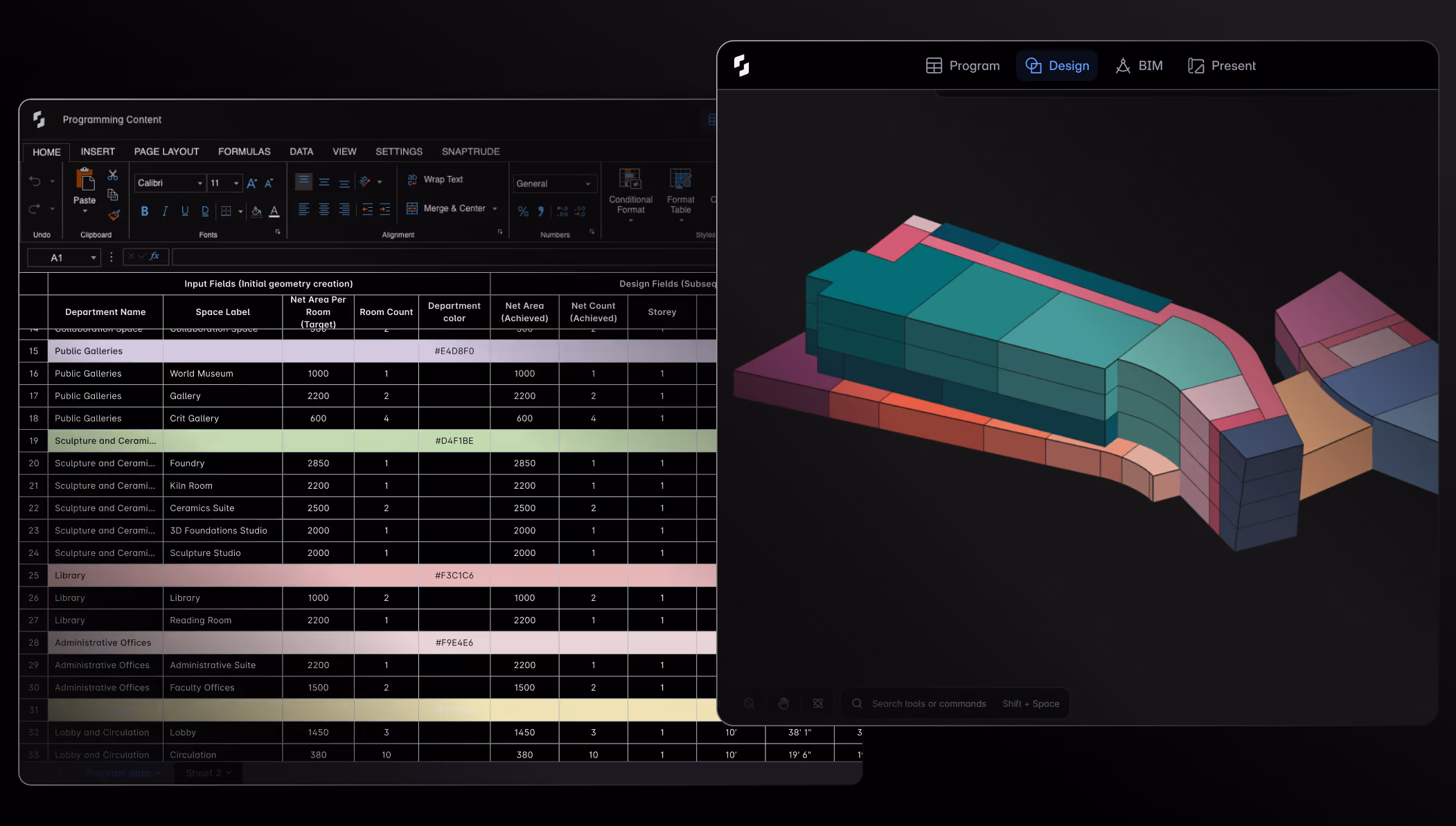1456x826 pixels.
Task: Switch to the INSERT ribbon tab
Action: click(x=98, y=152)
